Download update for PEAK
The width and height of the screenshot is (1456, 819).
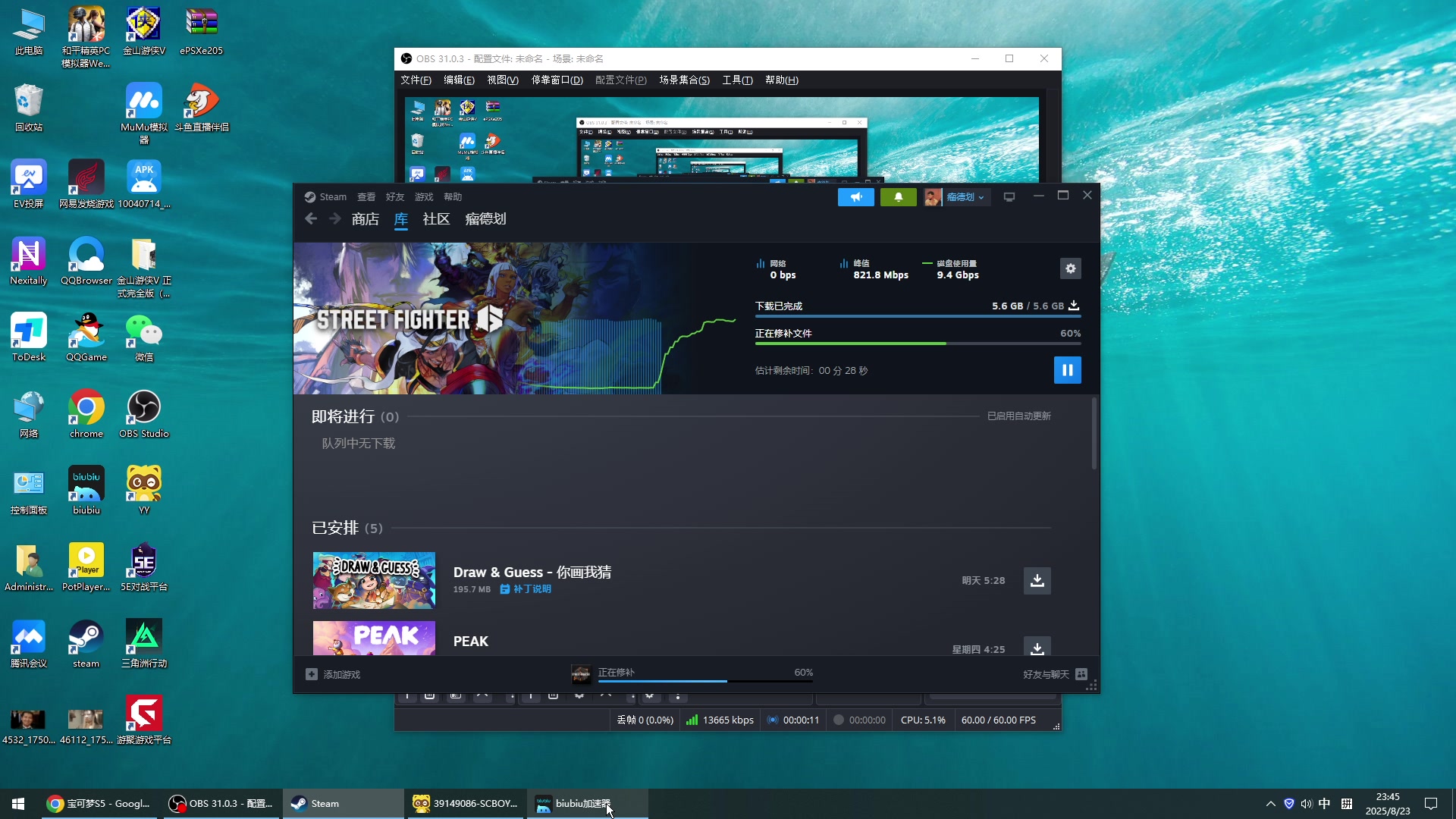point(1037,647)
